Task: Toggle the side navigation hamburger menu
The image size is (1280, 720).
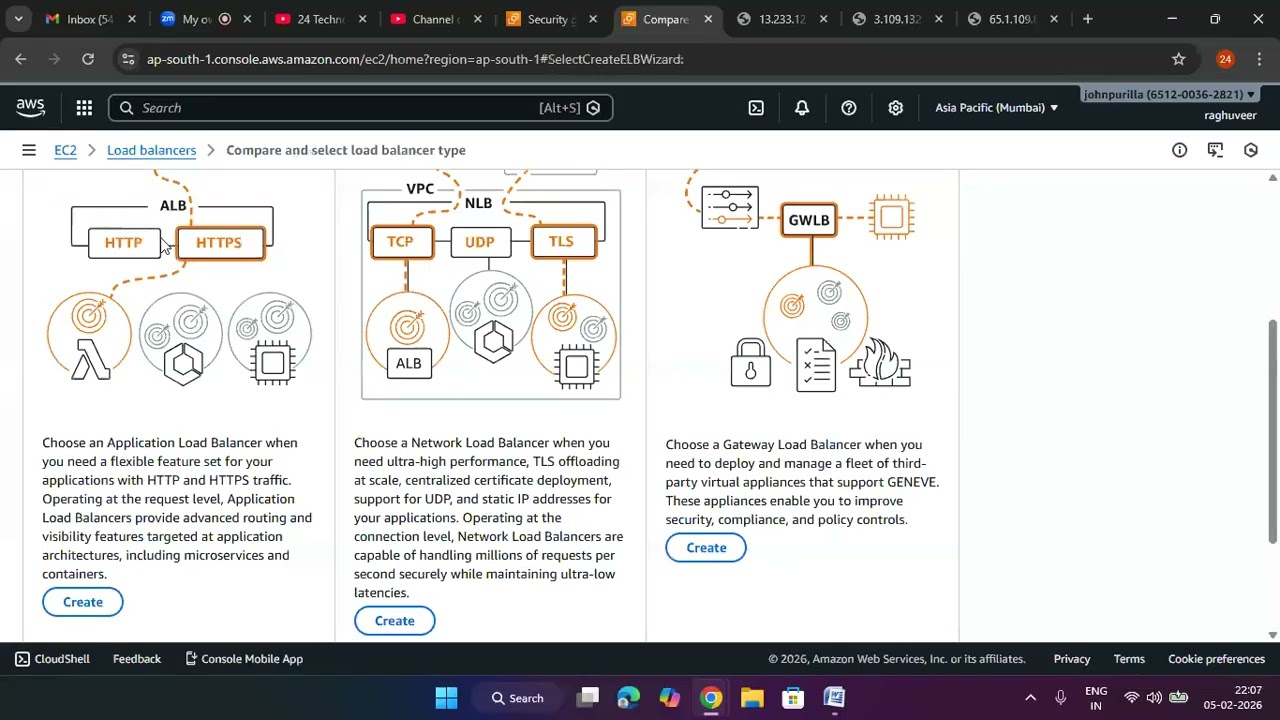Action: pos(29,150)
